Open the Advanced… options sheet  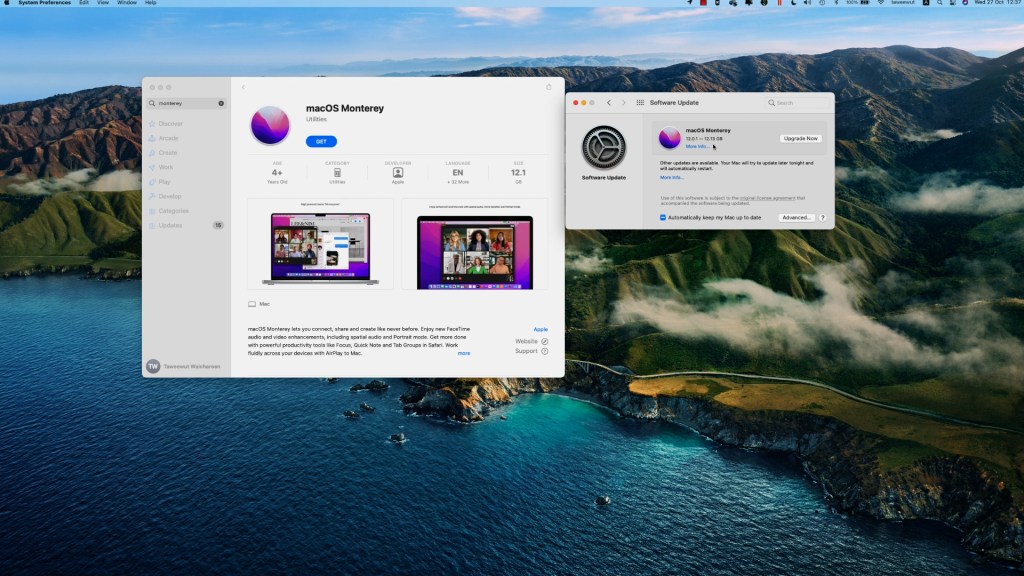point(797,217)
